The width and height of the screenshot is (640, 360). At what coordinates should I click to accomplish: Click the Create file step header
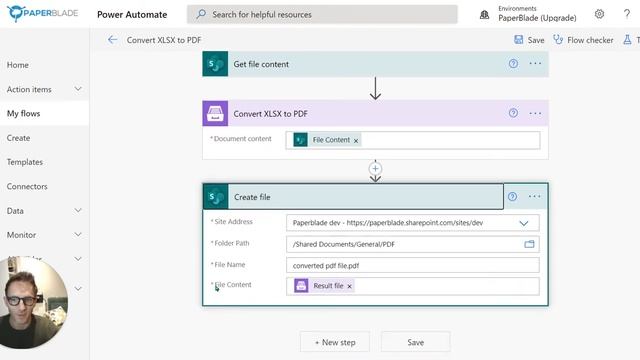353,197
